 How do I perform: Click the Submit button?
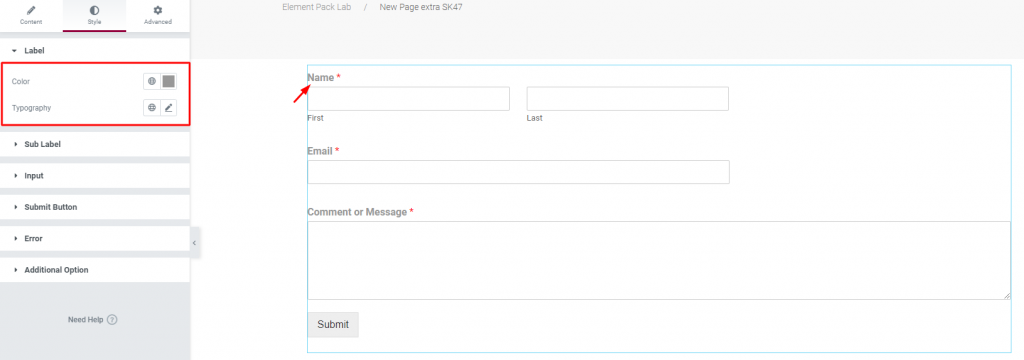(333, 325)
